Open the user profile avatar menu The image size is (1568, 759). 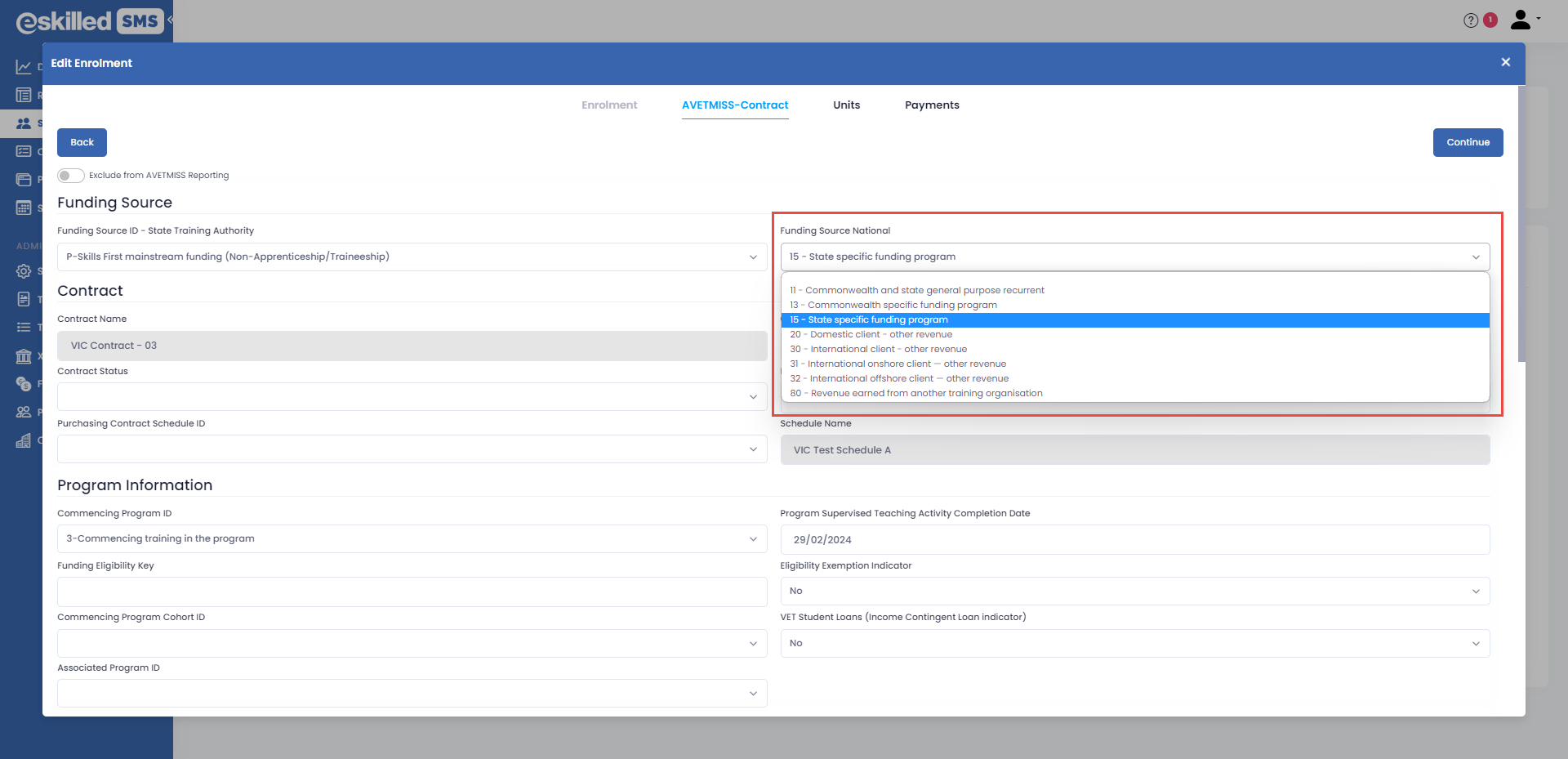pyautogui.click(x=1522, y=20)
